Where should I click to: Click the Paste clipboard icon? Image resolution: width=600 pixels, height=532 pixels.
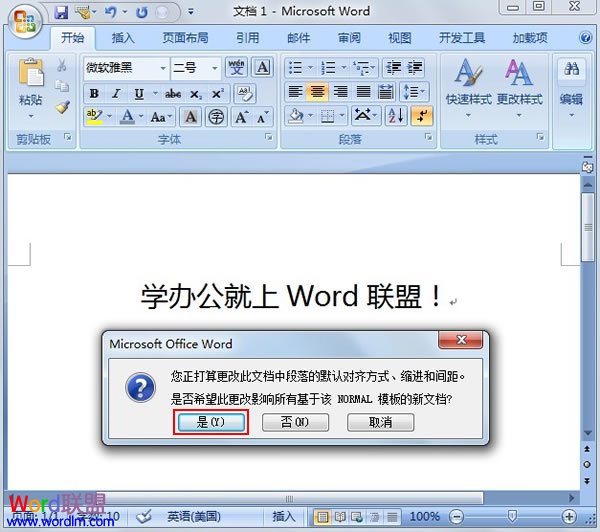pyautogui.click(x=31, y=72)
